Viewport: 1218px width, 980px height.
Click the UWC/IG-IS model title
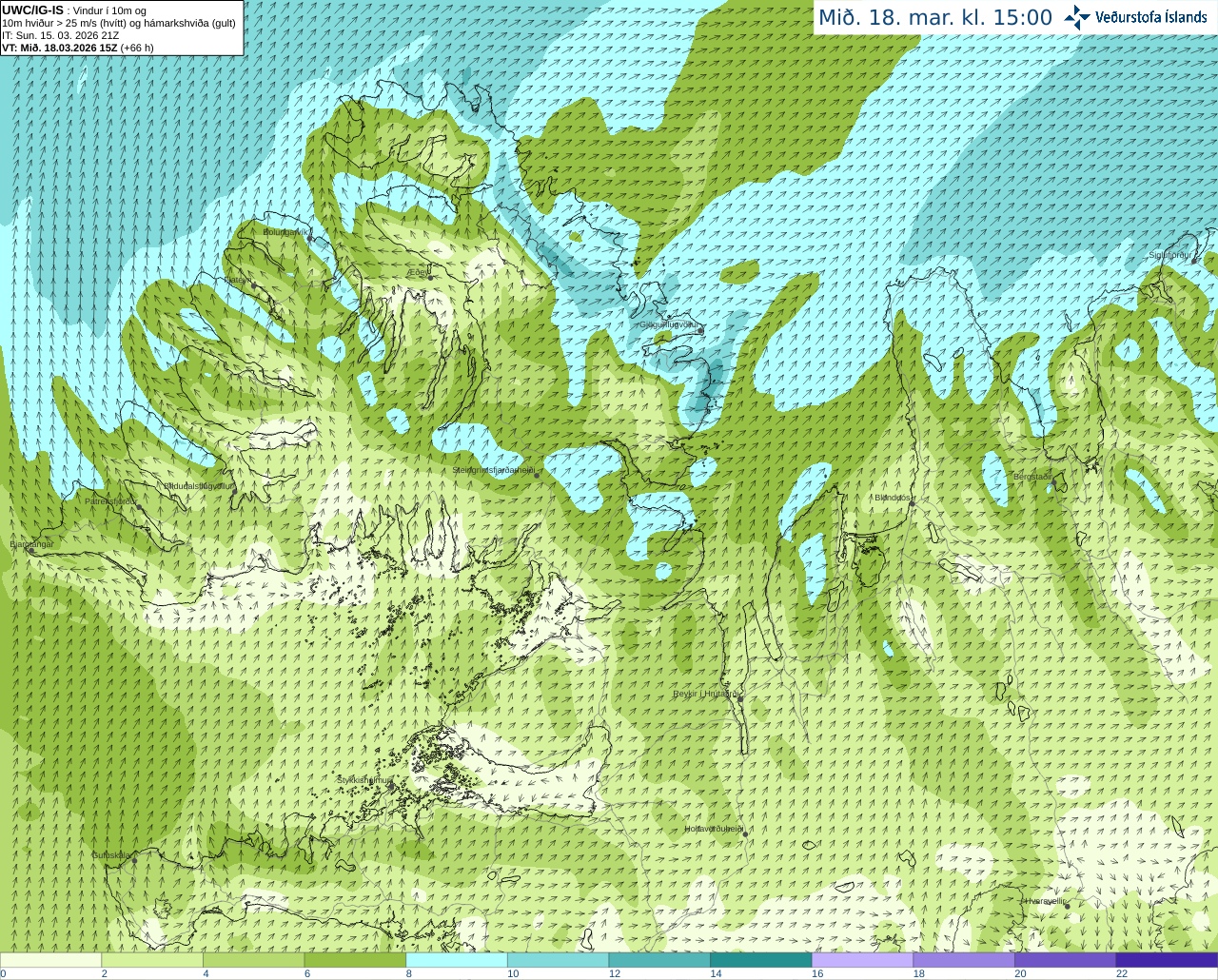pyautogui.click(x=32, y=10)
